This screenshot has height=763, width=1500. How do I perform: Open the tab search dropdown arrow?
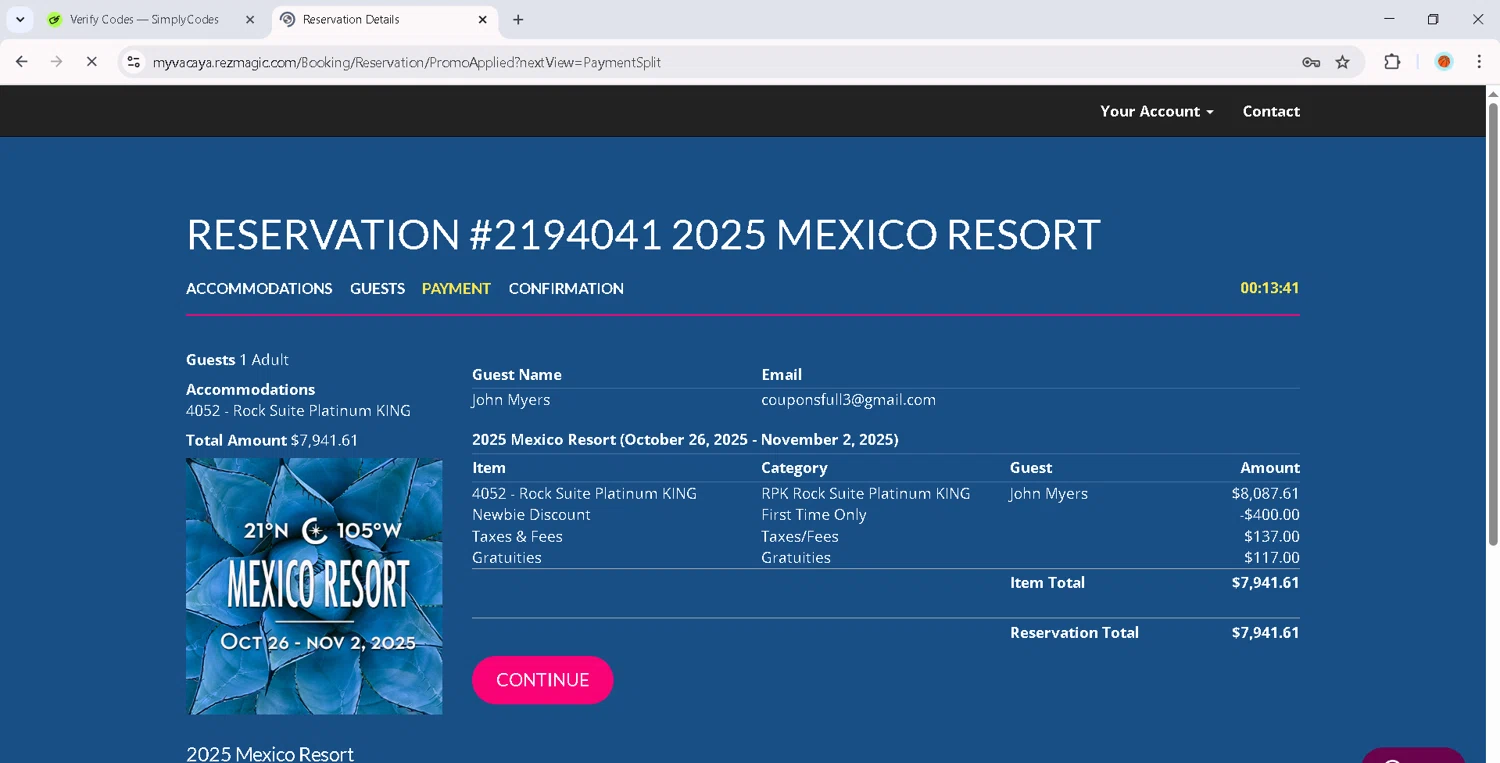pos(20,19)
